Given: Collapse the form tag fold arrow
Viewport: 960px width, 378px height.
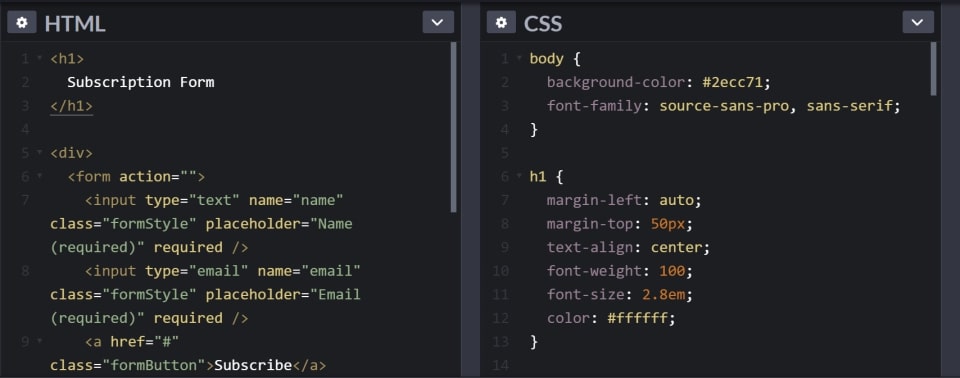Looking at the screenshot, I should (x=40, y=176).
